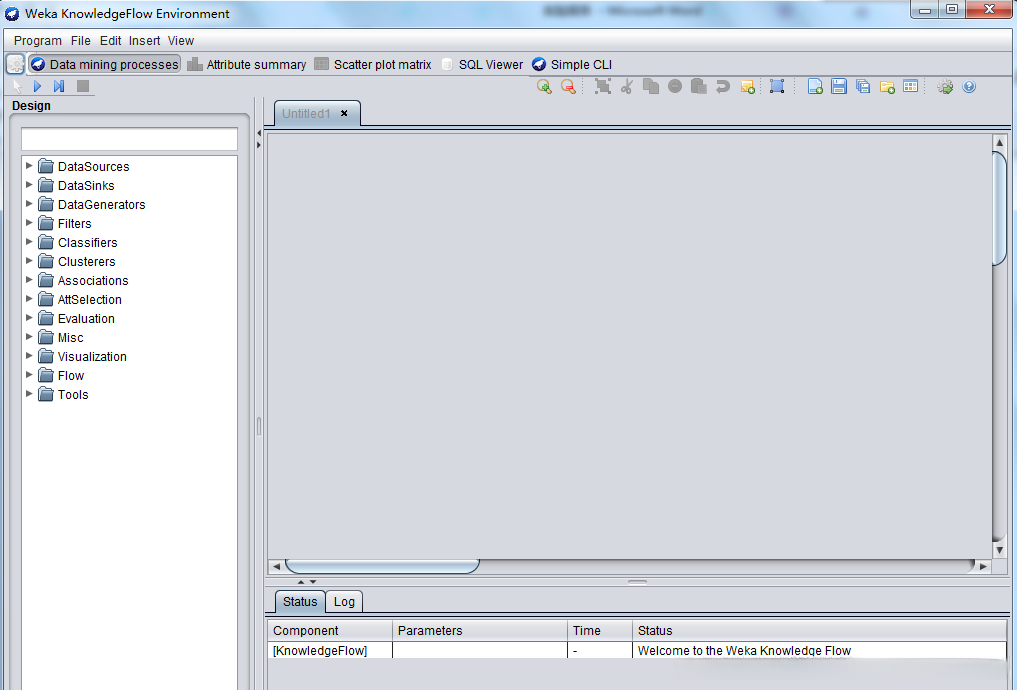Run flow sequentially with the step-play icon
The height and width of the screenshot is (690, 1017).
click(x=59, y=86)
